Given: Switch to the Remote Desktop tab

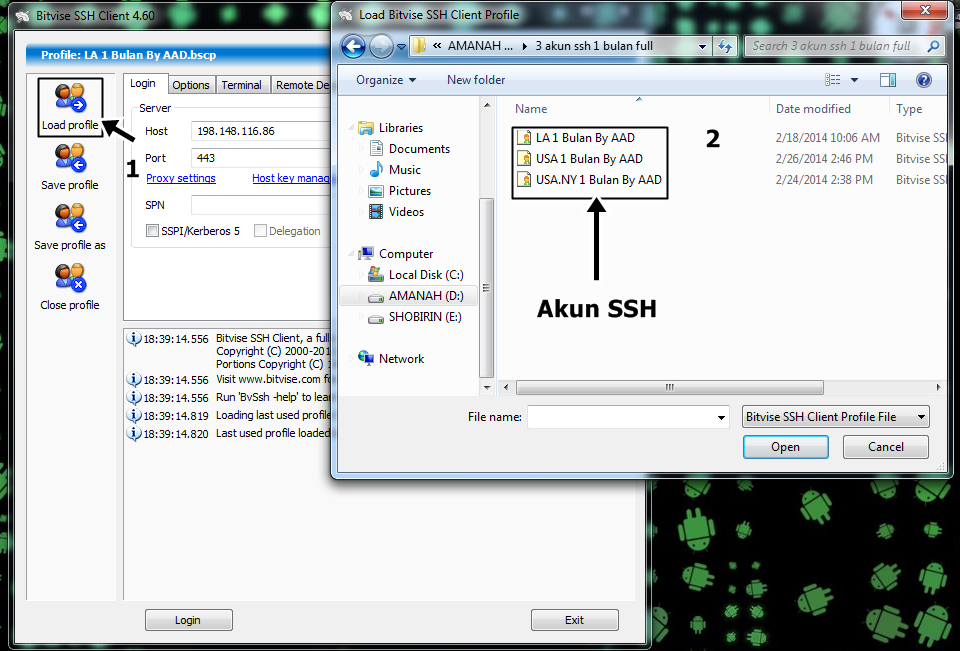Looking at the screenshot, I should pyautogui.click(x=301, y=85).
